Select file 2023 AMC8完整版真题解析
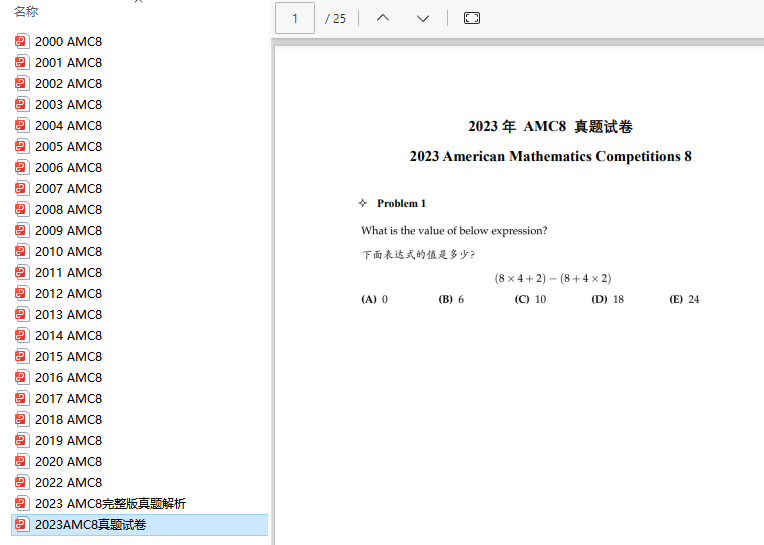Screen dimensions: 764x545 (110, 503)
